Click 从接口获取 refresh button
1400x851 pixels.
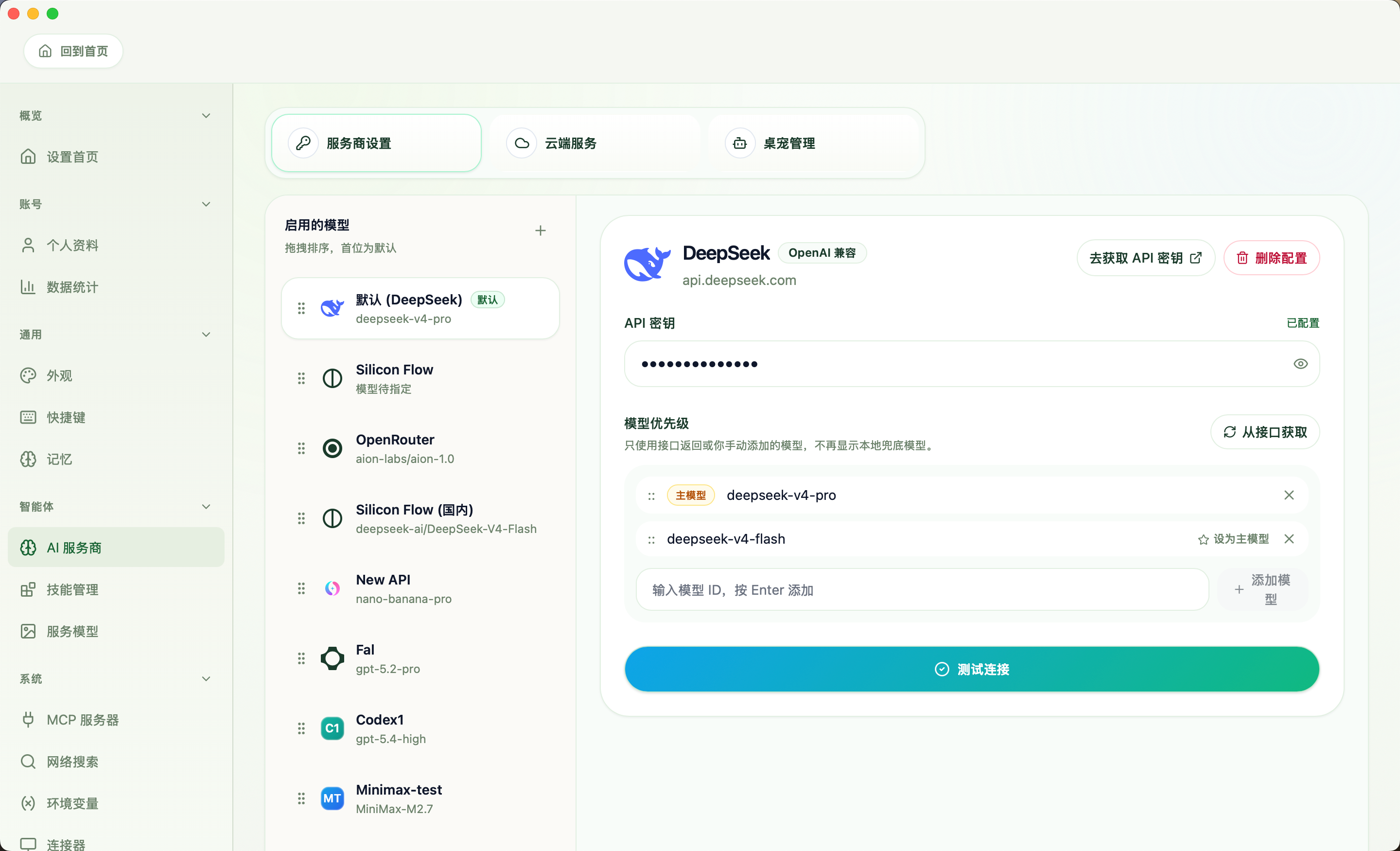pos(1265,432)
